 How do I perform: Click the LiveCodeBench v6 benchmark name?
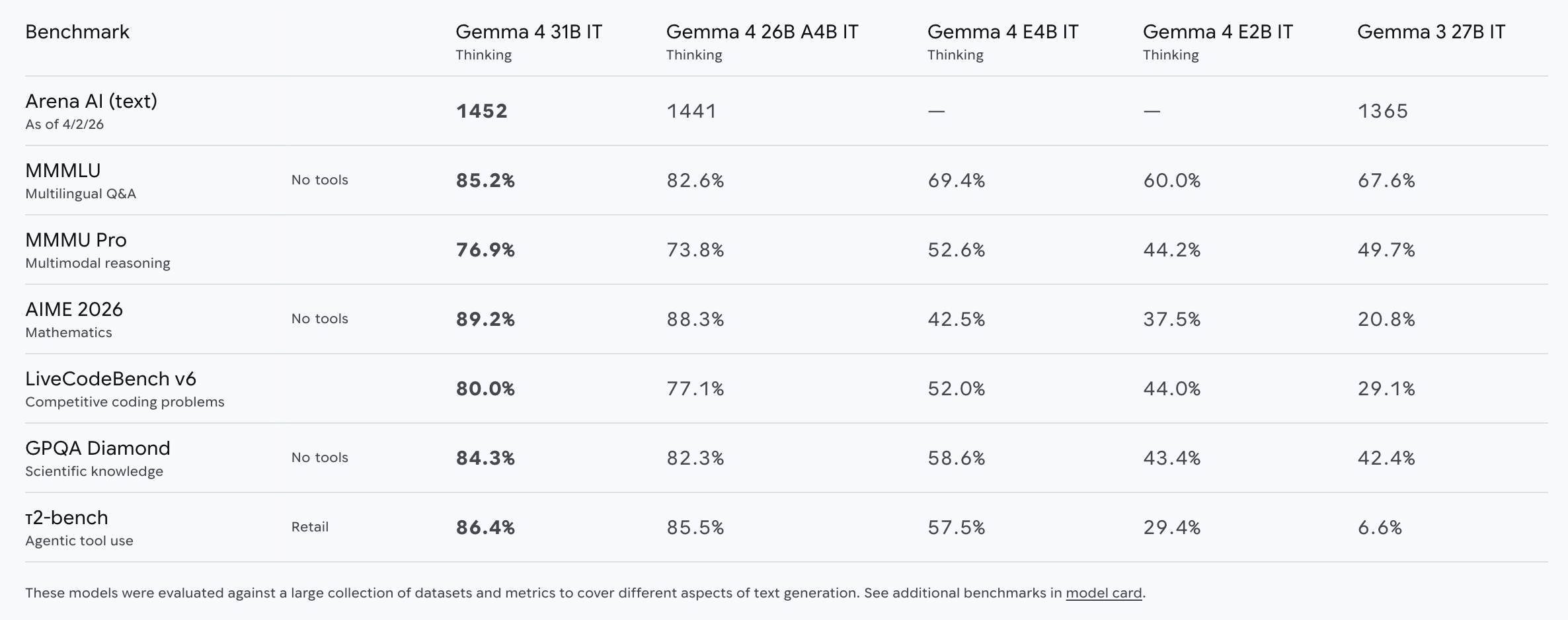(x=110, y=379)
